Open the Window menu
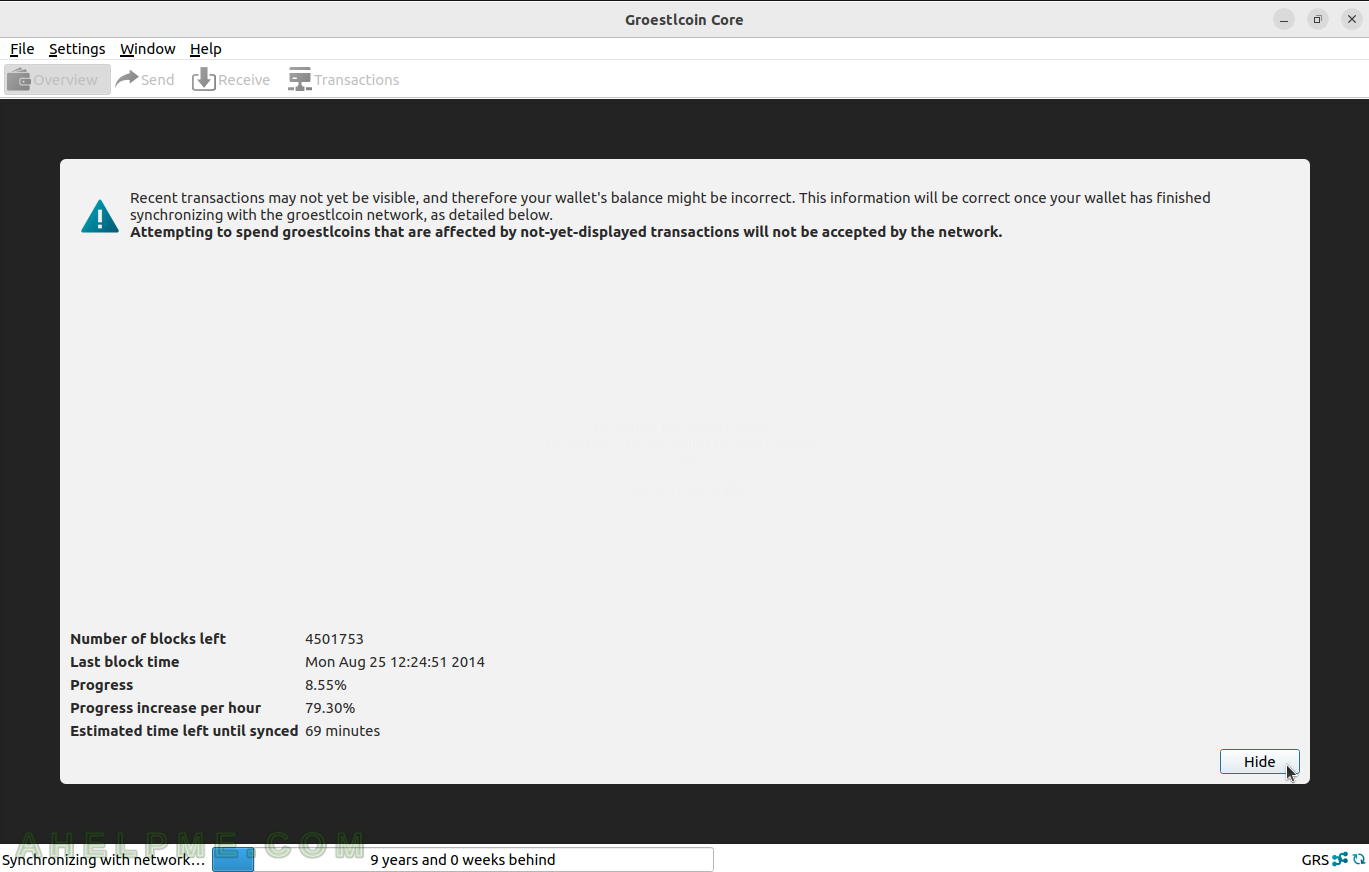 pos(147,49)
